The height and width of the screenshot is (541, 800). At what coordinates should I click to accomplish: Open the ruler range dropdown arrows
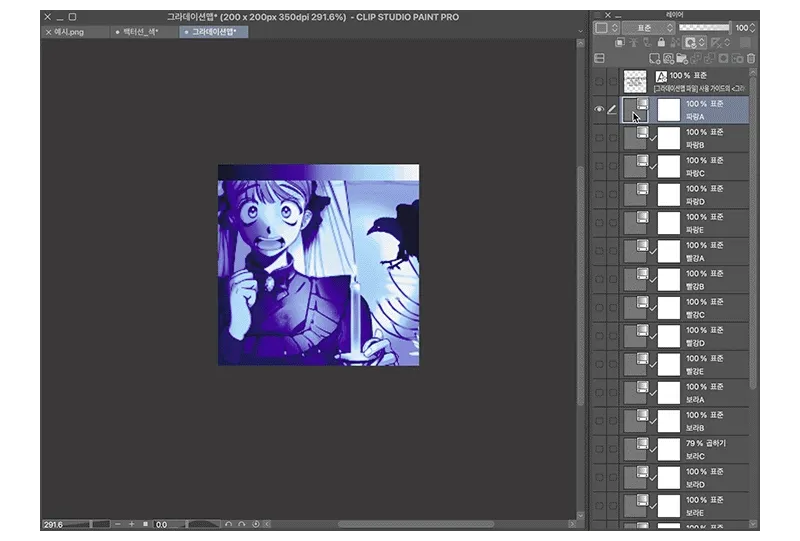[x=728, y=43]
